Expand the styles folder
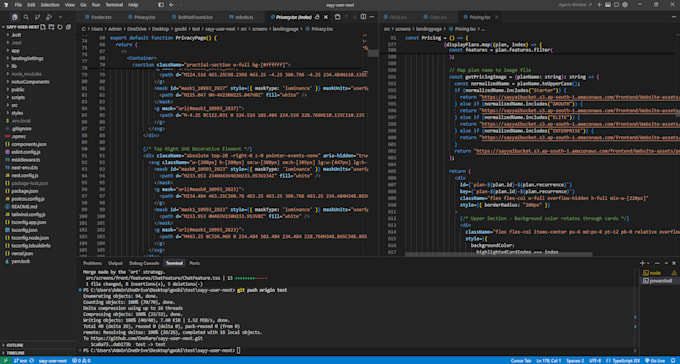The height and width of the screenshot is (364, 680). click(39, 113)
